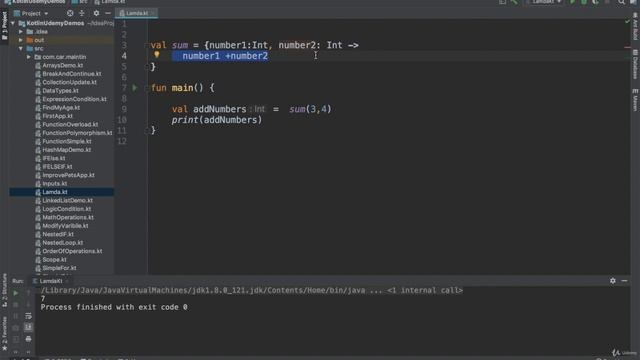Screen dimensions: 640x360
Task: Expand the '<1 internal call>' console fold
Action: [425, 290]
